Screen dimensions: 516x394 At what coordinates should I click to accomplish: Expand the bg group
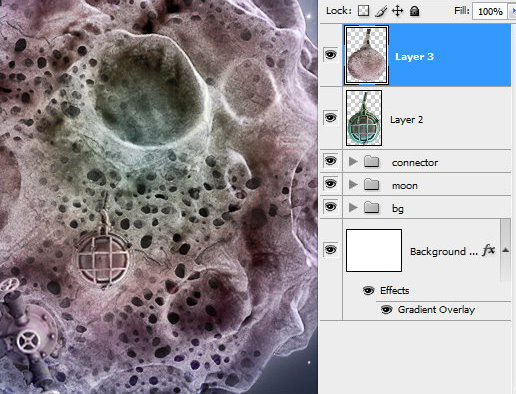coord(353,207)
